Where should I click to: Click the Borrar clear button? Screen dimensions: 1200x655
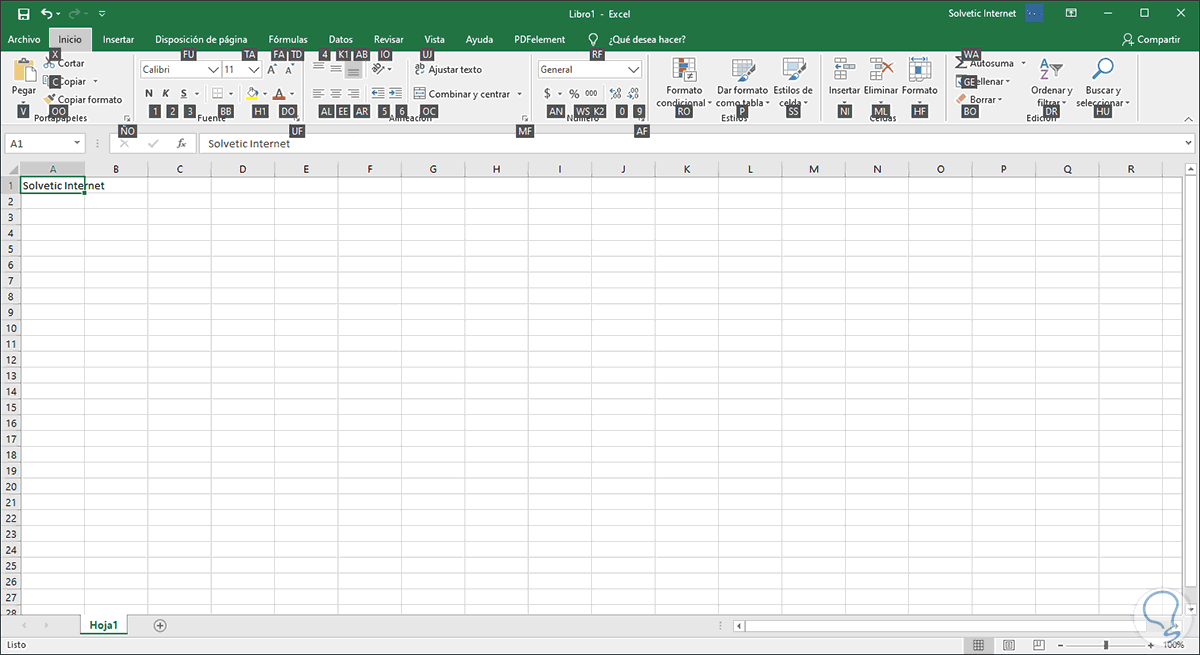pos(981,99)
